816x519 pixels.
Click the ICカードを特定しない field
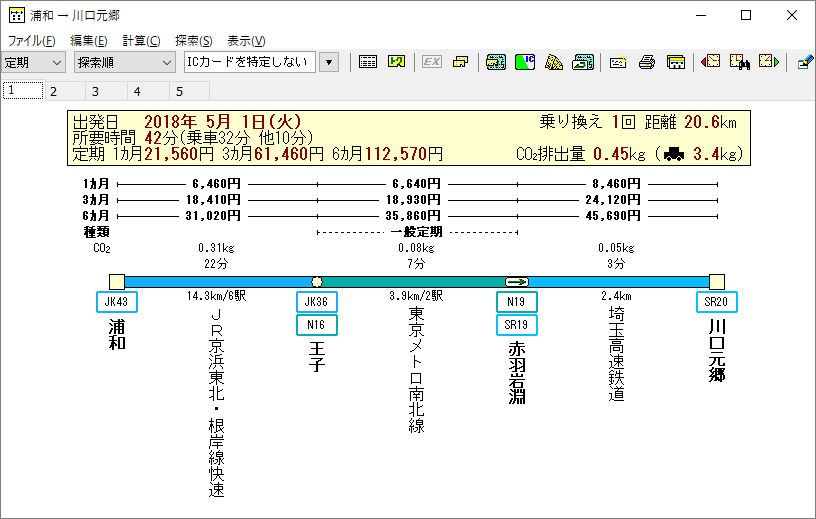click(x=250, y=62)
